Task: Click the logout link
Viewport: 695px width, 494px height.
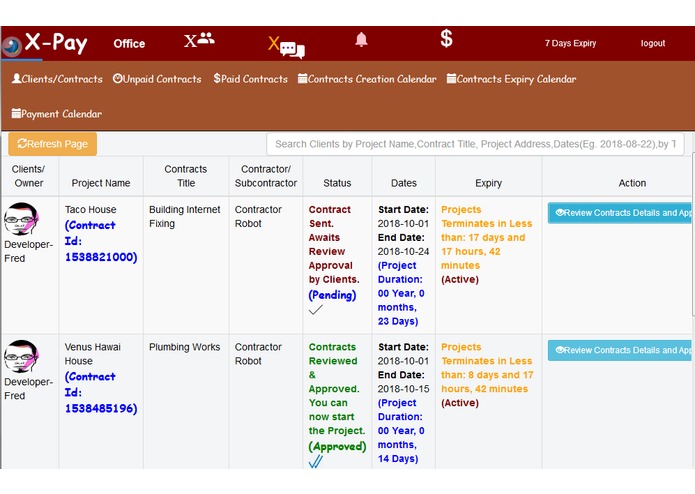Action: [x=652, y=43]
